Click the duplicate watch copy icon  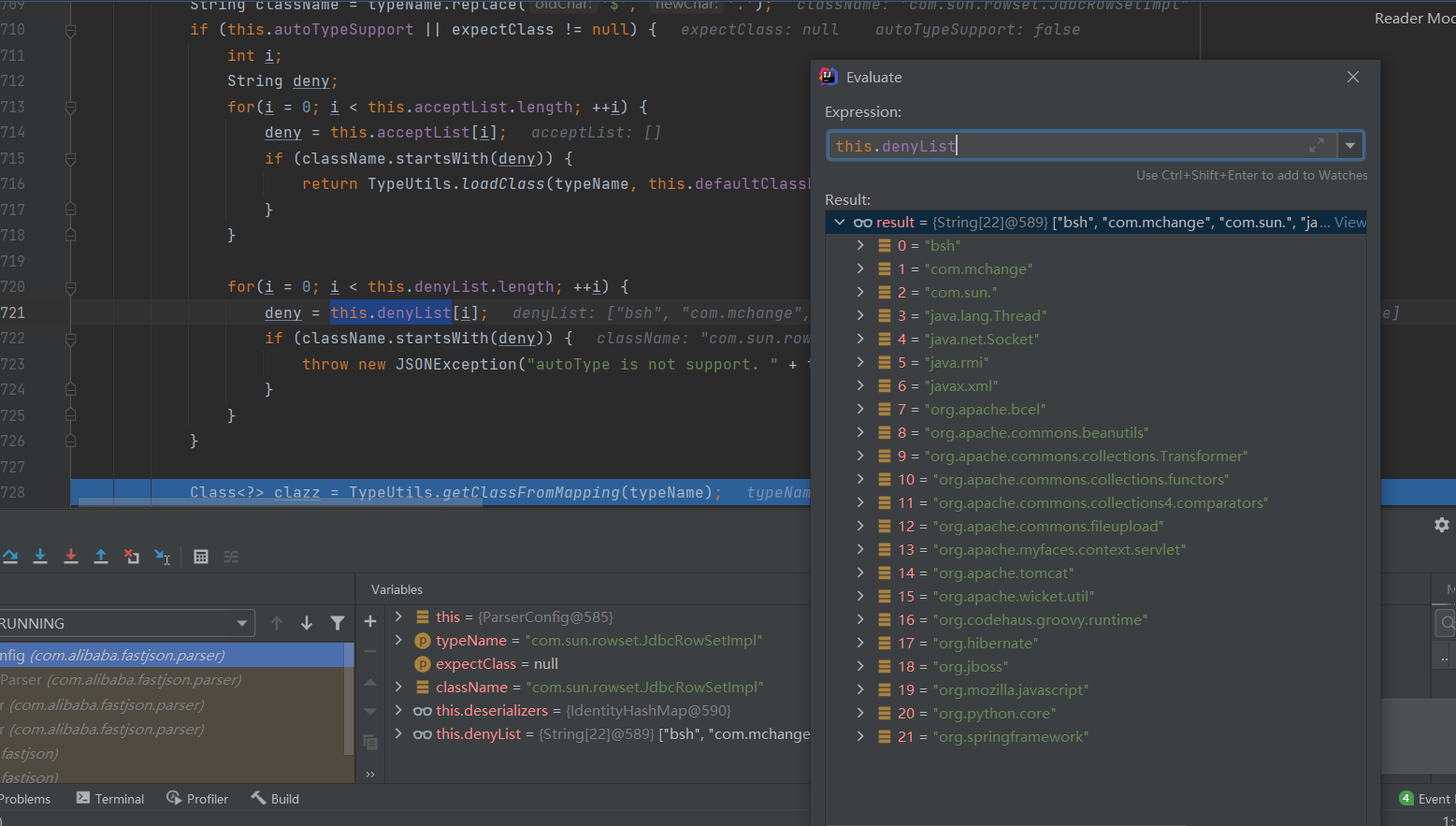370,743
